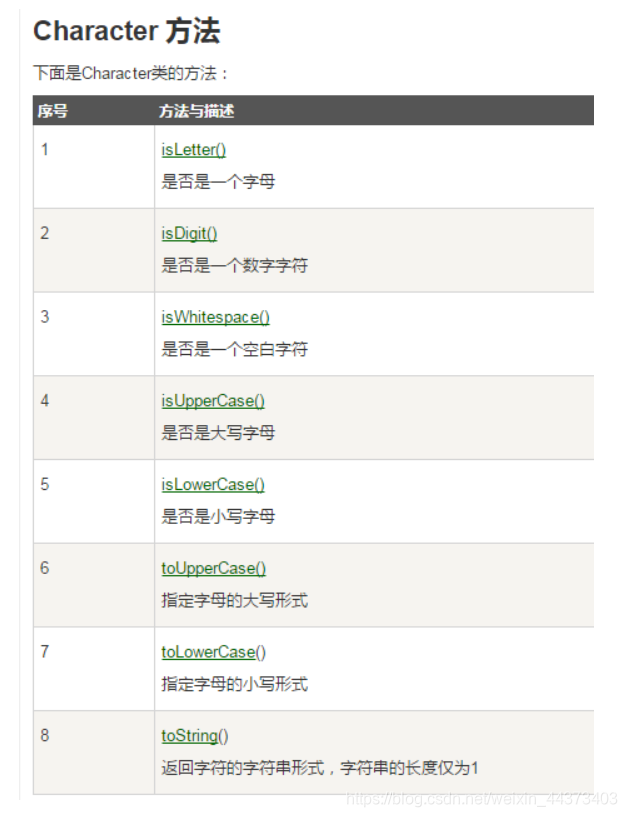Select the description 是否是一个数字字符
Image resolution: width=627 pixels, height=817 pixels.
pyautogui.click(x=235, y=265)
